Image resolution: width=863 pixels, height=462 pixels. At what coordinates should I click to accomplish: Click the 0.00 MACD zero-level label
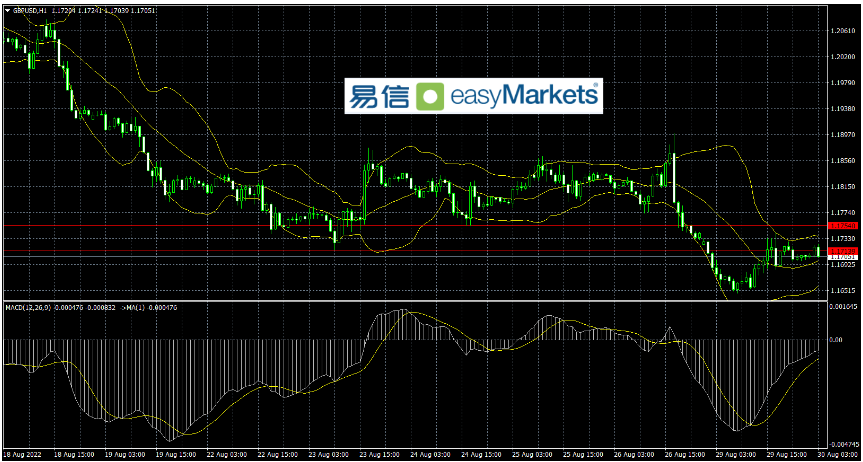coord(837,340)
